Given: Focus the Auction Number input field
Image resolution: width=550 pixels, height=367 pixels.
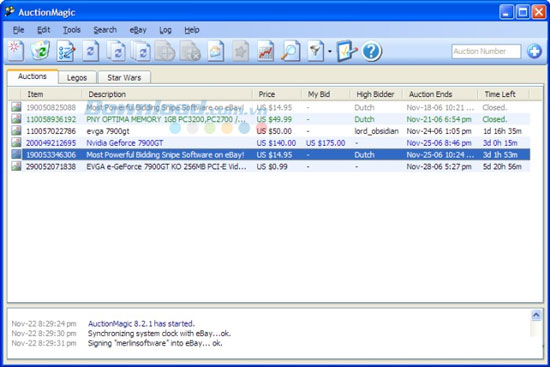Looking at the screenshot, I should pyautogui.click(x=486, y=51).
